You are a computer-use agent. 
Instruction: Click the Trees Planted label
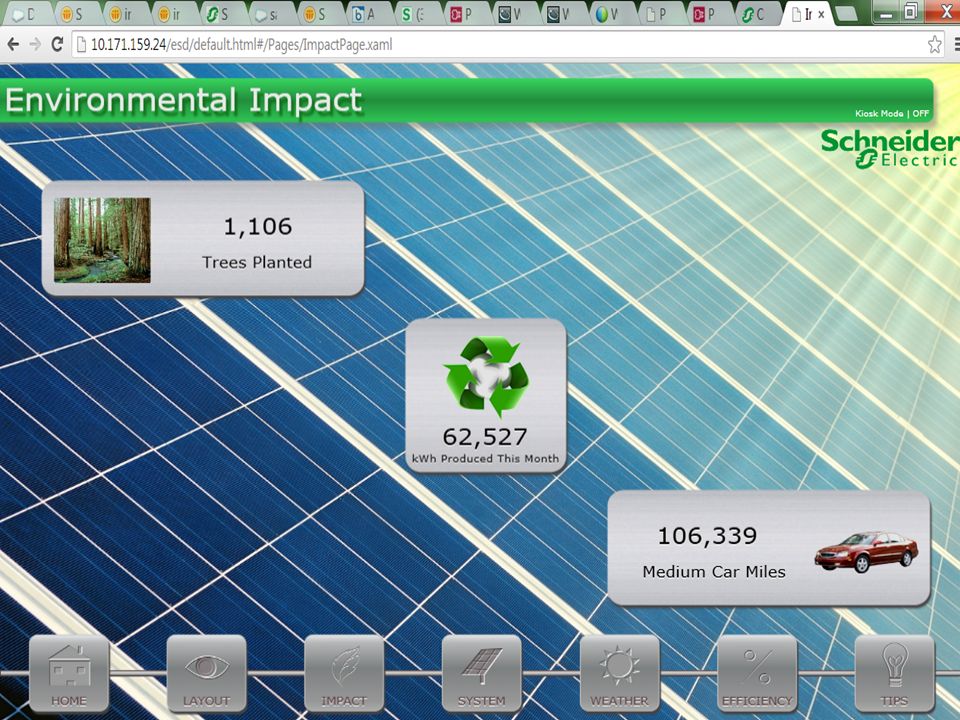click(x=257, y=262)
